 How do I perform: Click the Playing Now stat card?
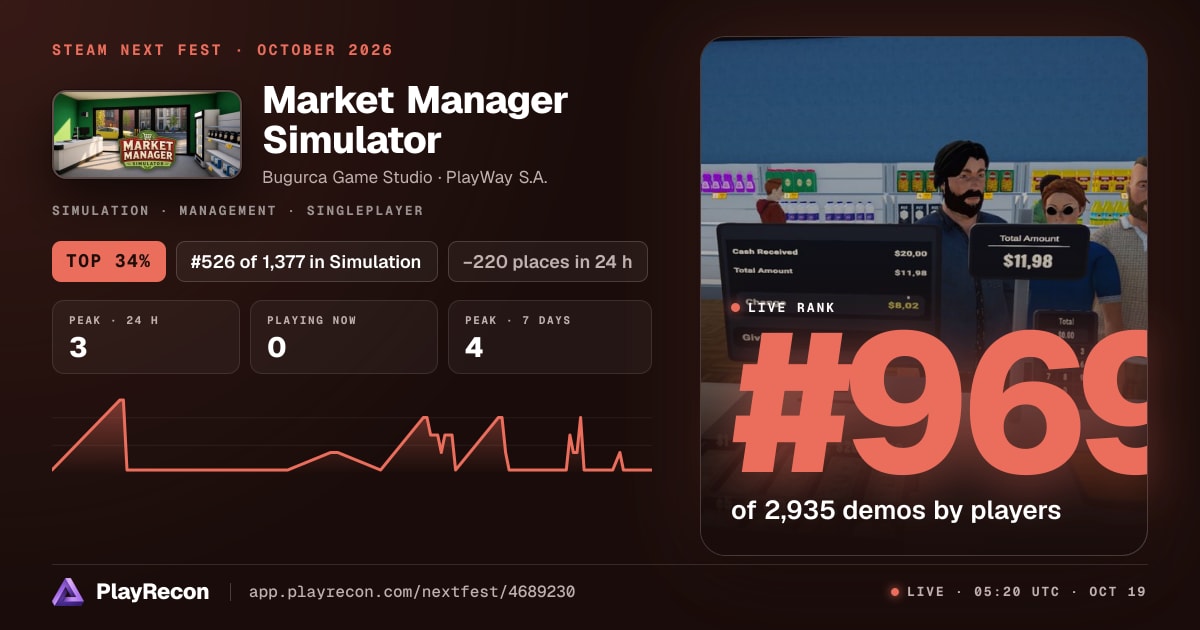click(x=344, y=337)
